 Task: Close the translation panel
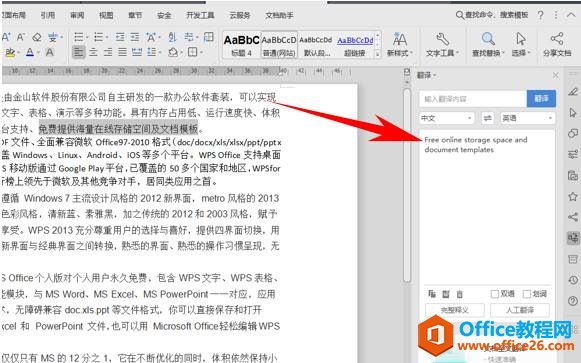[x=555, y=76]
